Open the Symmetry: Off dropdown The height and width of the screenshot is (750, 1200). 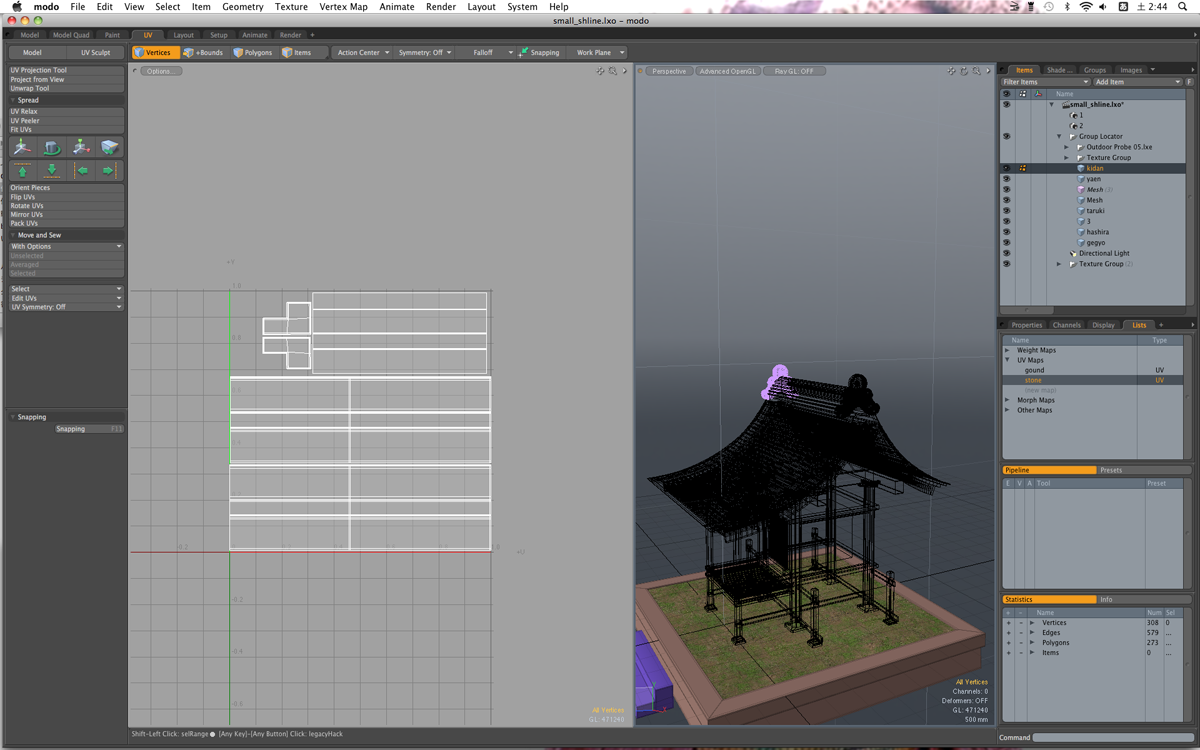pos(425,52)
